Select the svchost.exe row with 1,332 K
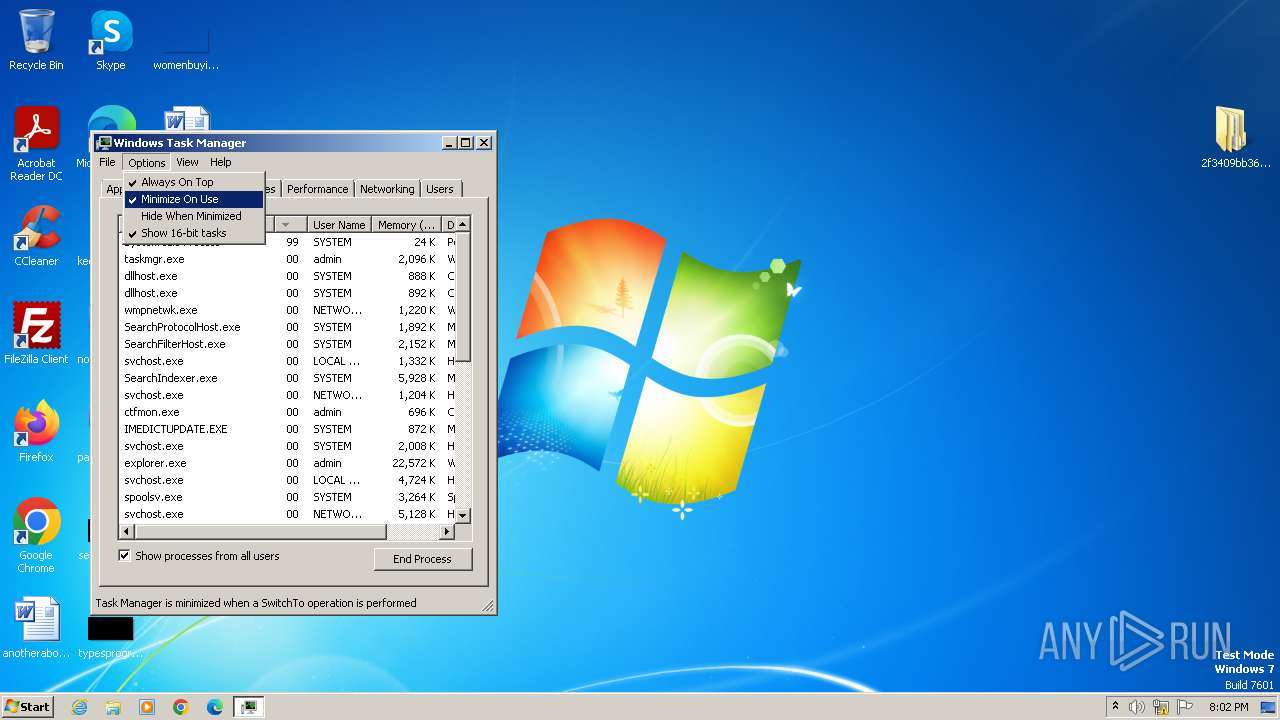Screen dimensions: 1280x720 pyautogui.click(x=287, y=361)
